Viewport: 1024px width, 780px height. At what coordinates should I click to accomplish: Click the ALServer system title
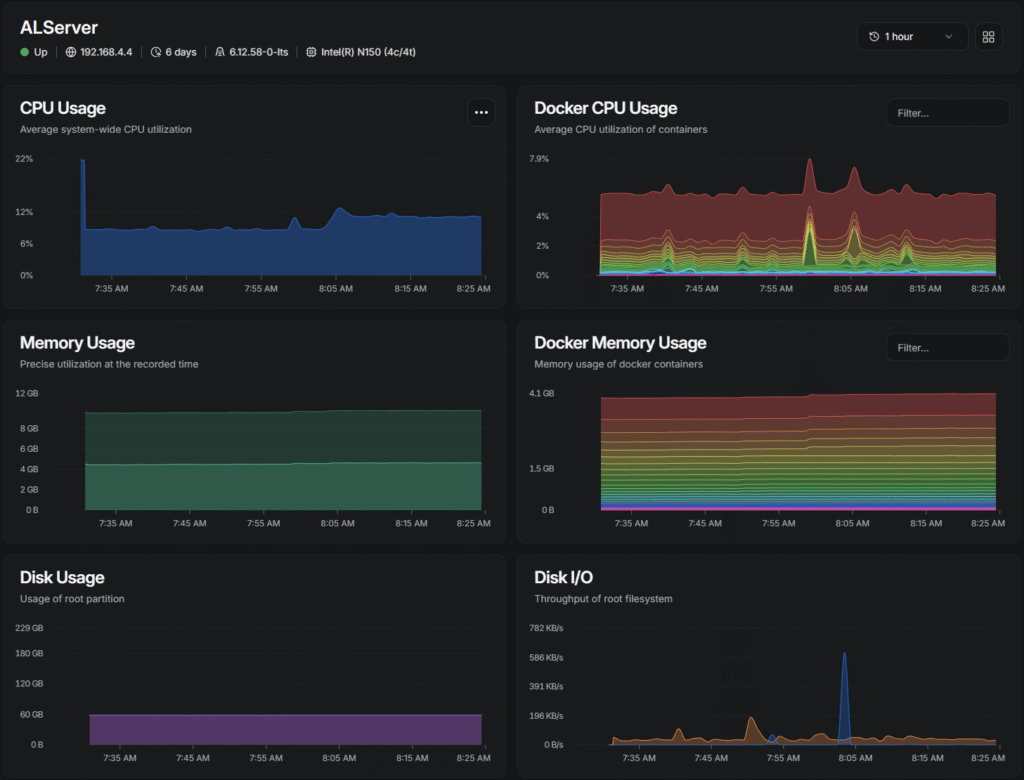tap(59, 28)
